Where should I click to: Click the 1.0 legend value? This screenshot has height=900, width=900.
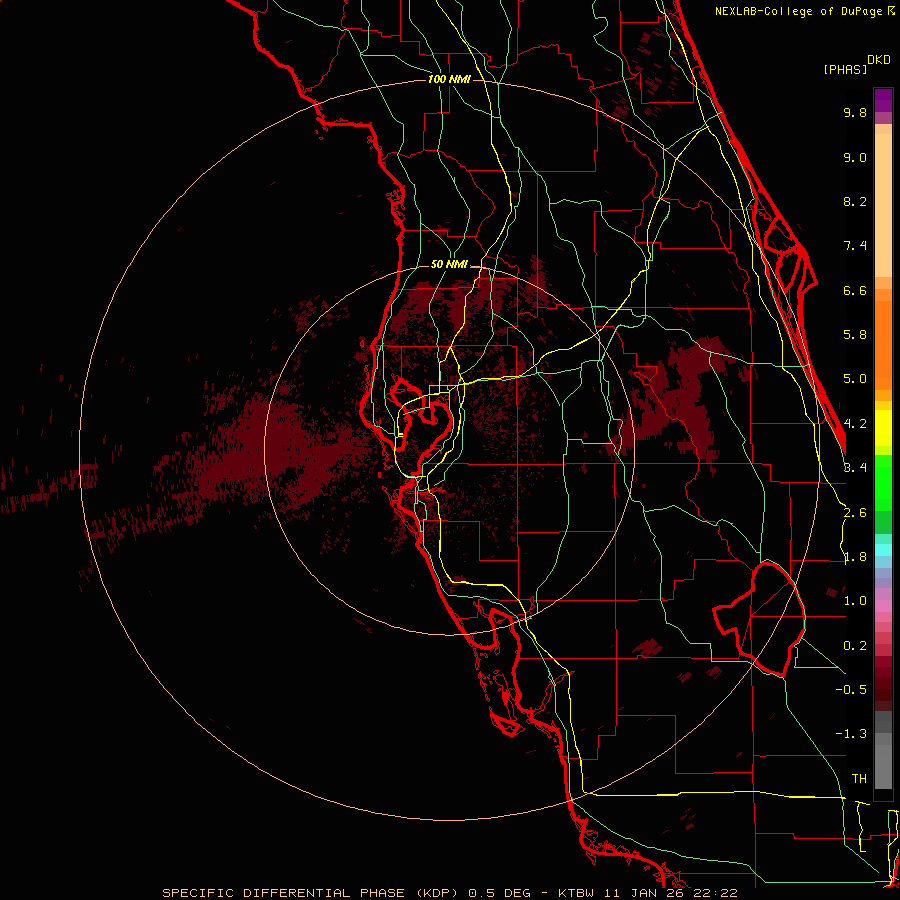click(855, 601)
